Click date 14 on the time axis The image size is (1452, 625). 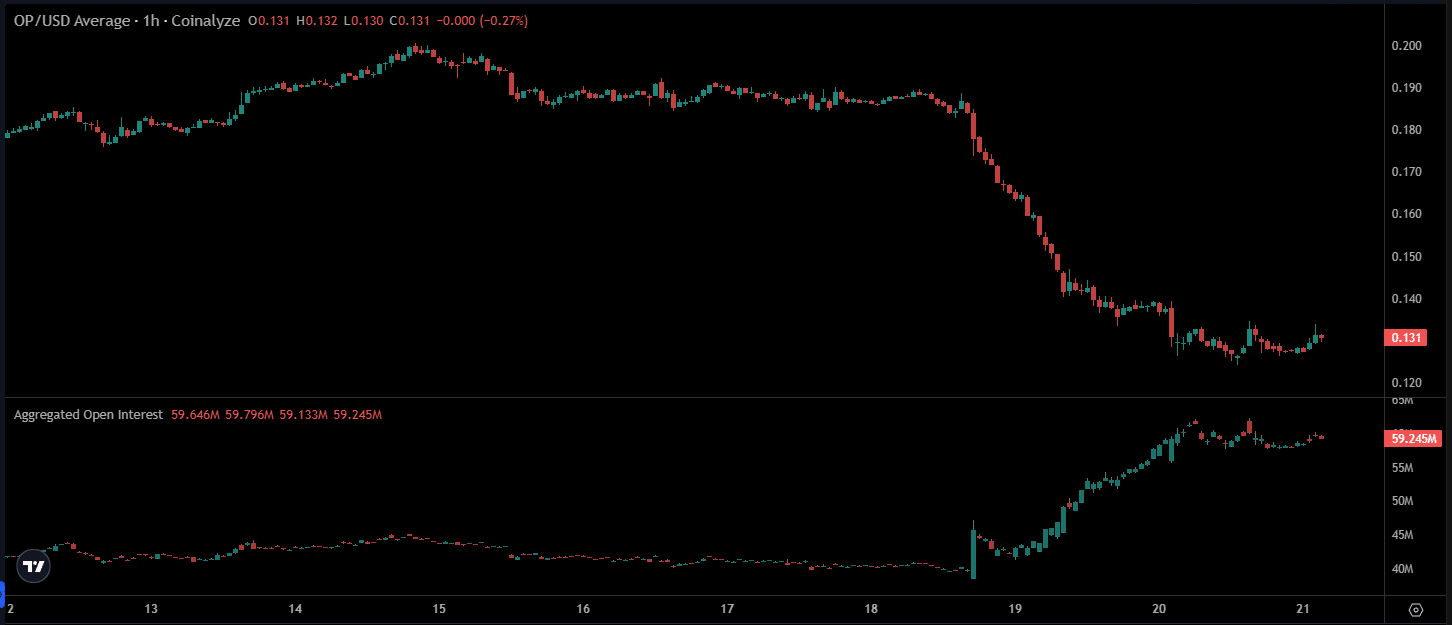(296, 609)
